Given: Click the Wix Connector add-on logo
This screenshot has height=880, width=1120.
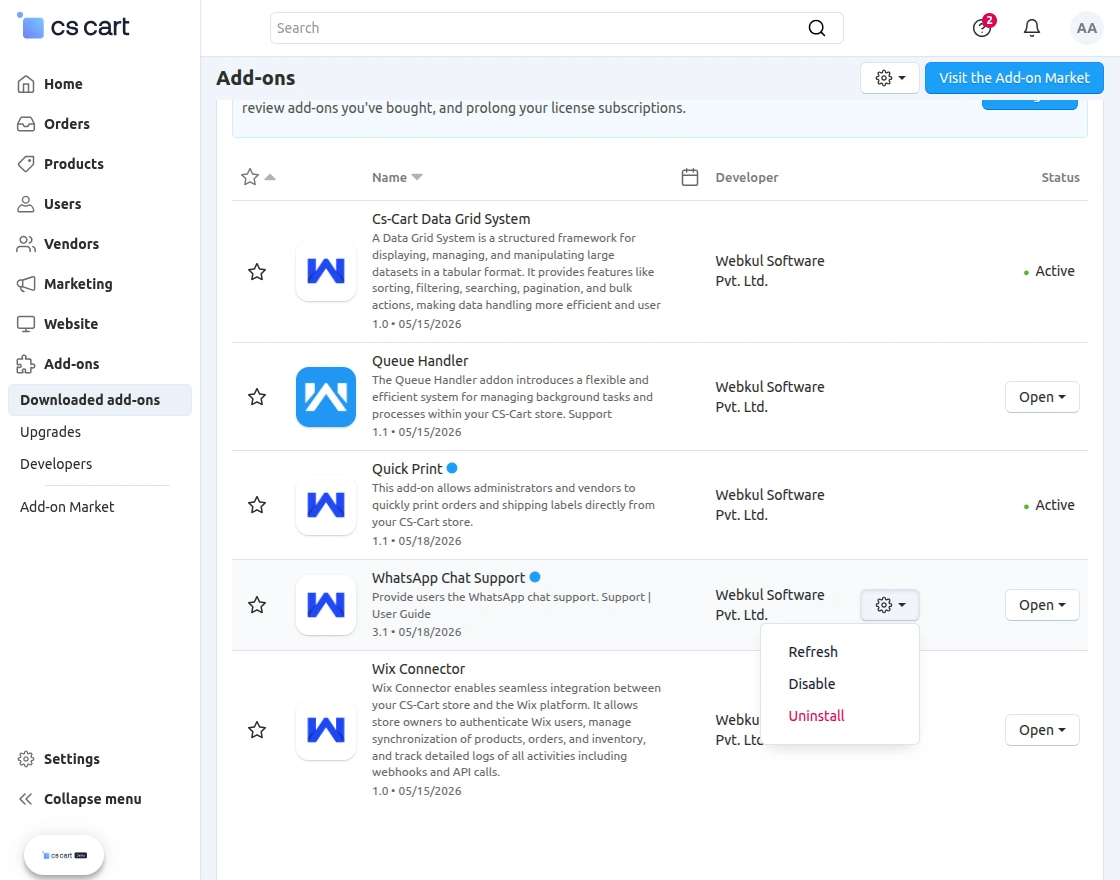Looking at the screenshot, I should point(326,730).
